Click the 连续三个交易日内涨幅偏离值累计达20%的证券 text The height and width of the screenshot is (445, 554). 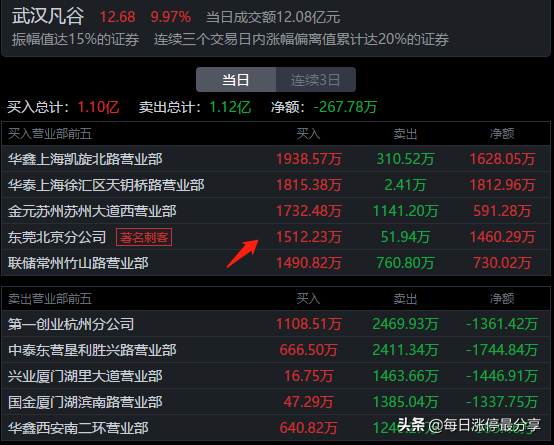pyautogui.click(x=301, y=39)
